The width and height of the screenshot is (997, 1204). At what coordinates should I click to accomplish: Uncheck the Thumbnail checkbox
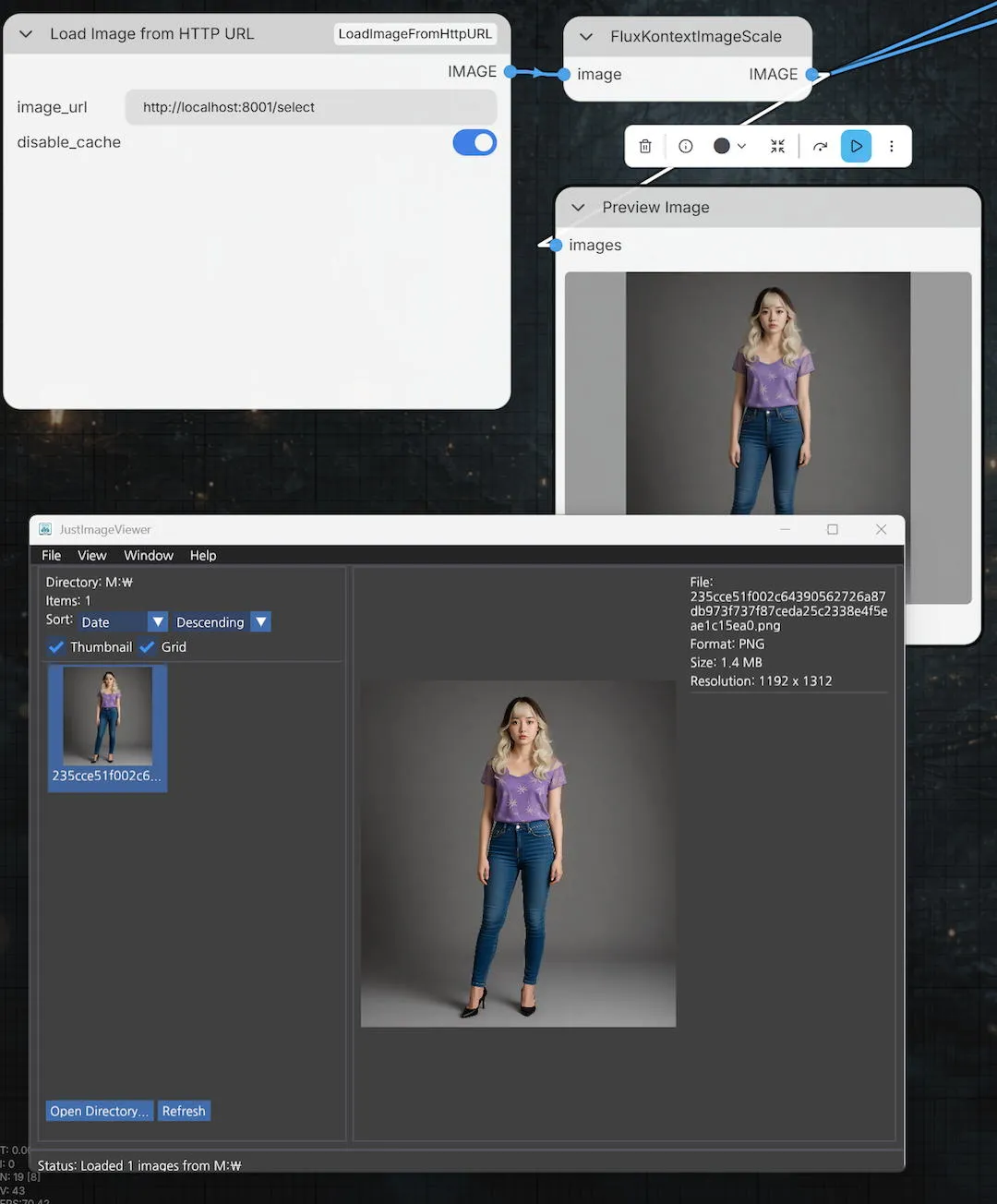56,646
